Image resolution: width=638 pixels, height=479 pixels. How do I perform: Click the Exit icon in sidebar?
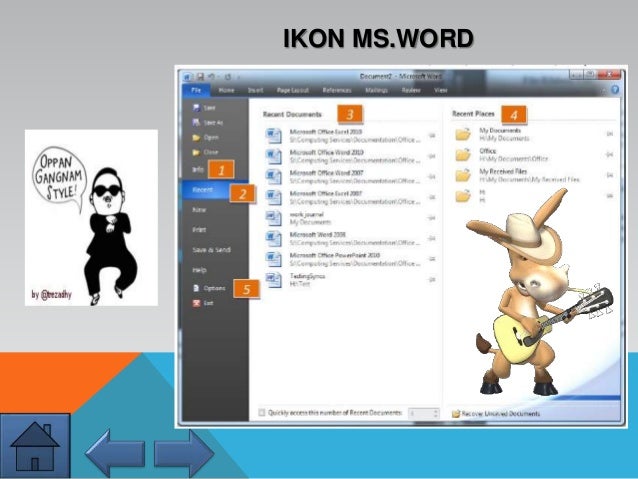[x=196, y=303]
